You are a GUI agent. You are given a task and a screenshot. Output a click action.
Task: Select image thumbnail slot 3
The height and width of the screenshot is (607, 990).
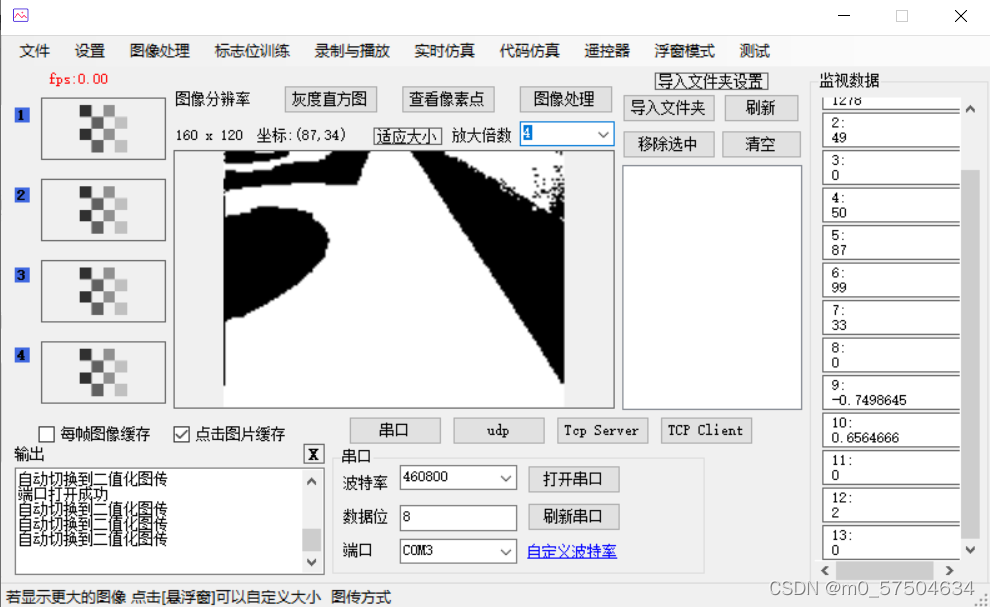(x=104, y=291)
